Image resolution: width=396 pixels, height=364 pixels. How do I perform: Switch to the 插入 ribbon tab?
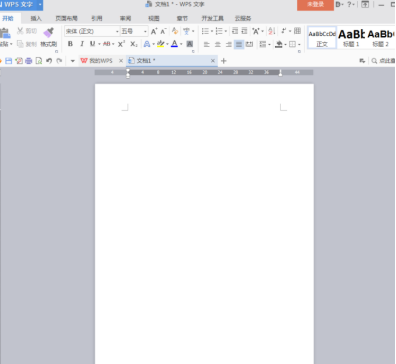point(36,18)
